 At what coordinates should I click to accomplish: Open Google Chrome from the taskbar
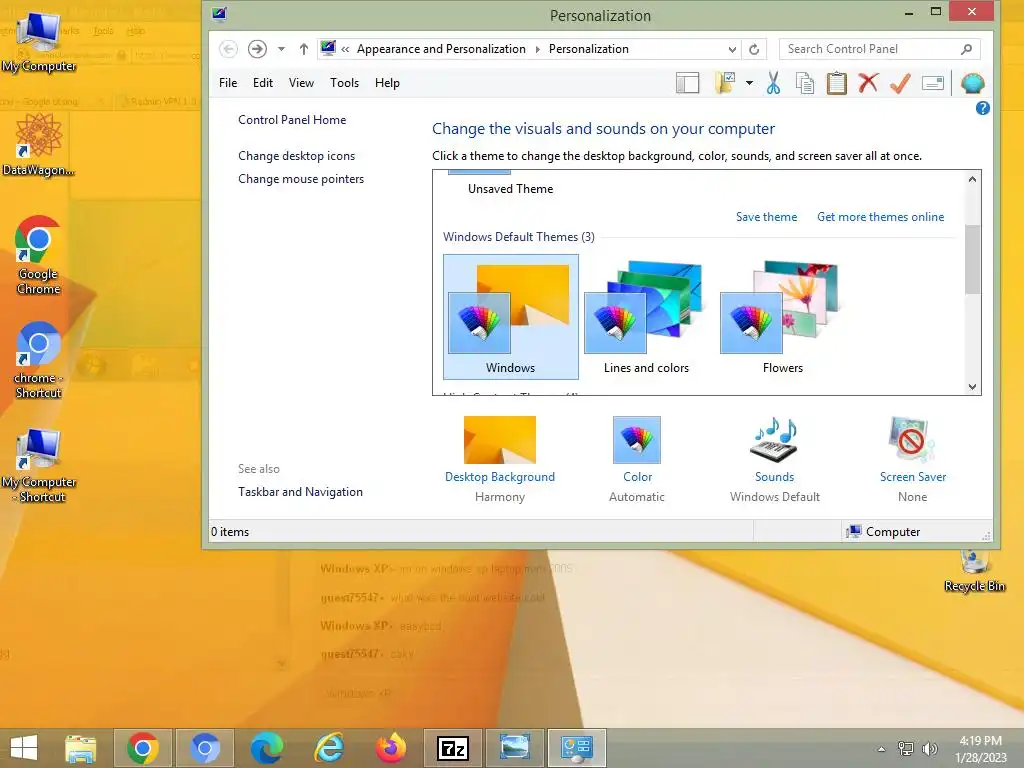coord(142,748)
